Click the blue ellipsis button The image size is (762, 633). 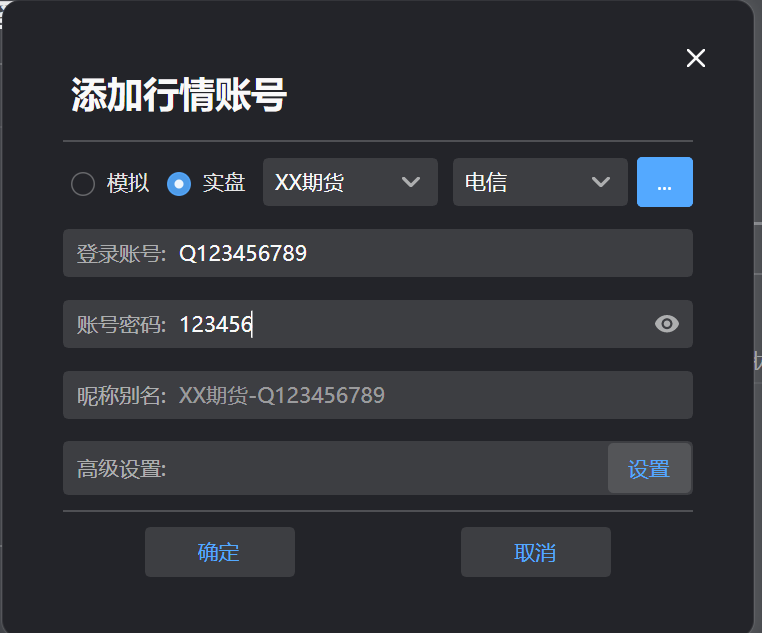[x=664, y=182]
